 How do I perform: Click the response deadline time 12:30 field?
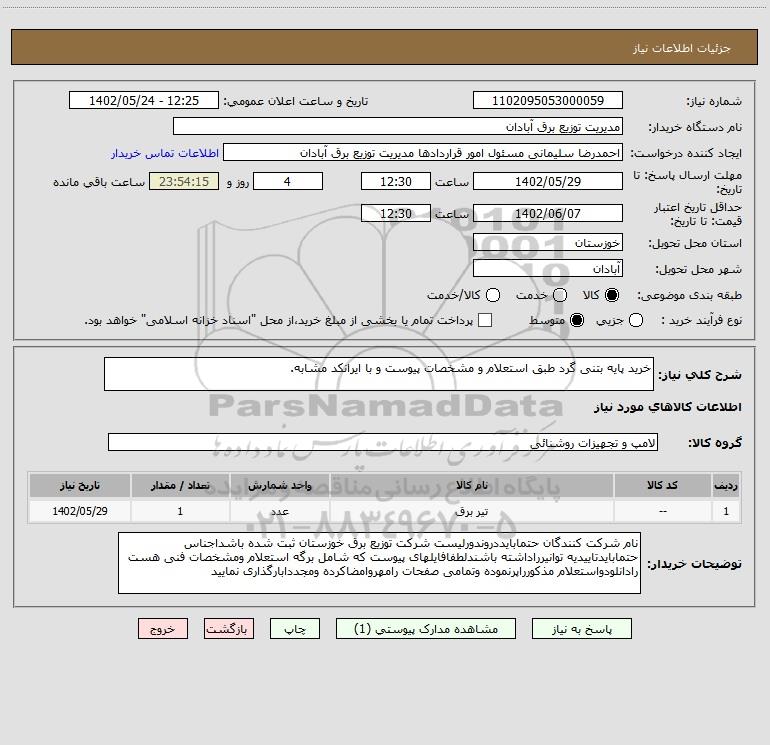pyautogui.click(x=396, y=181)
